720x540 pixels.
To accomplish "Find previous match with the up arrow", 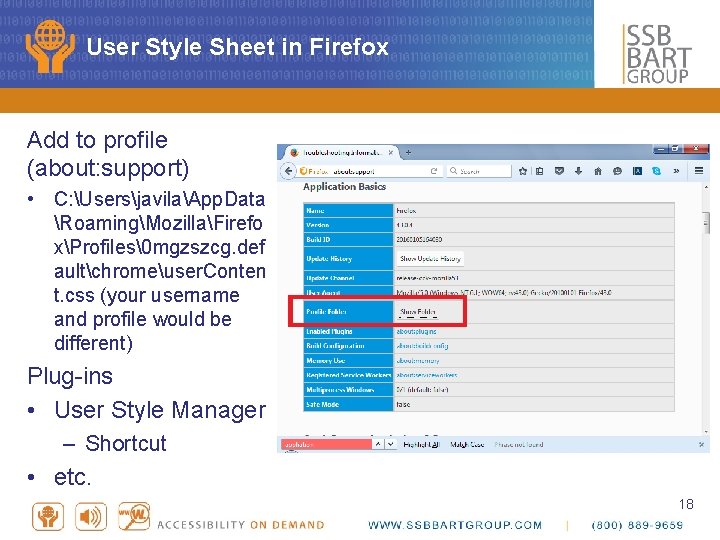I will pos(378,444).
